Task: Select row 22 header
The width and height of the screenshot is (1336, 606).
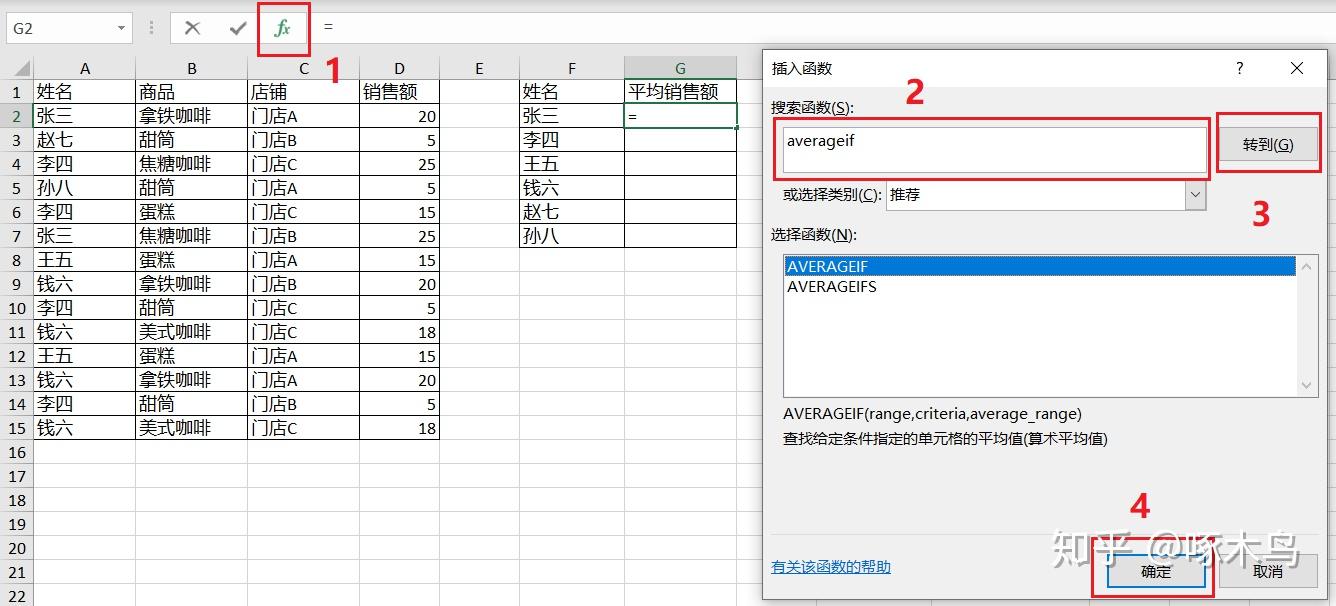Action: point(16,596)
